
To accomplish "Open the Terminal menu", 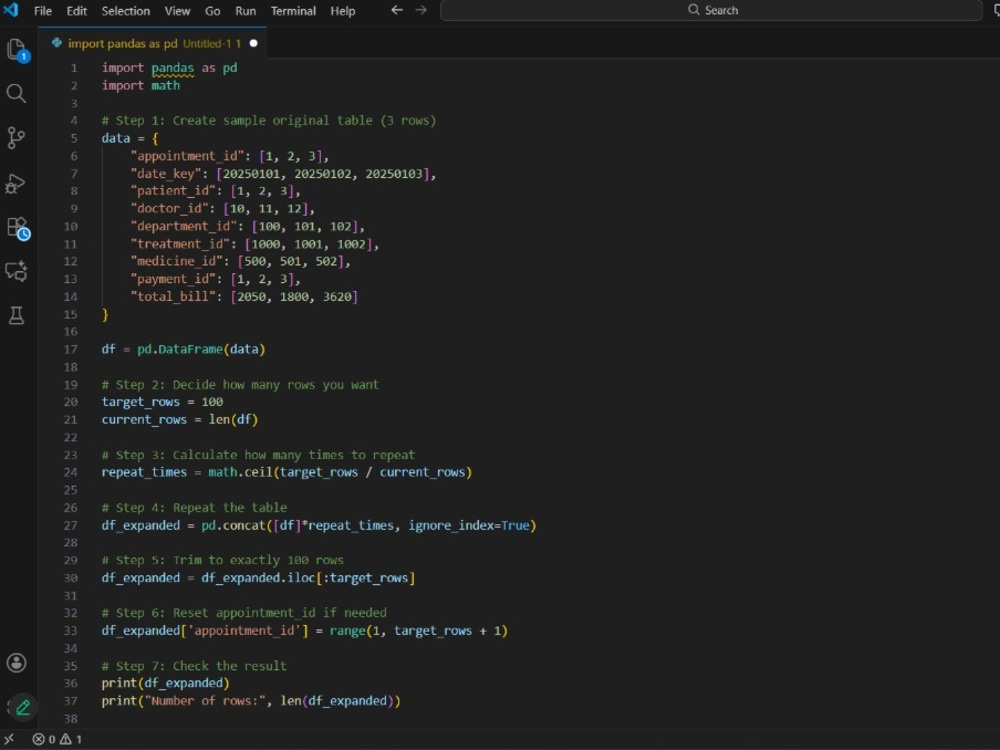I will 293,11.
